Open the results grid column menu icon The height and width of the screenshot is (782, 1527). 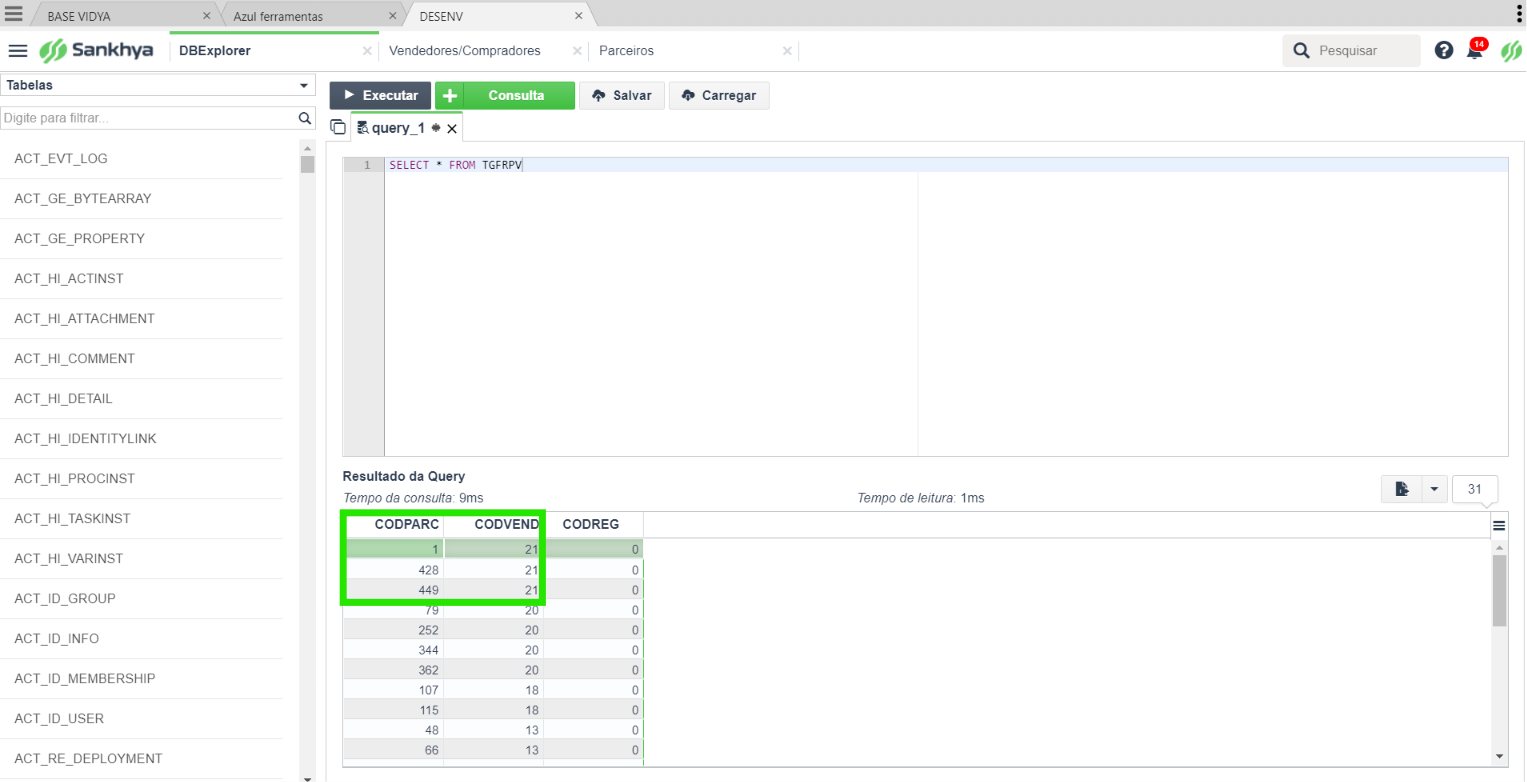pos(1499,525)
